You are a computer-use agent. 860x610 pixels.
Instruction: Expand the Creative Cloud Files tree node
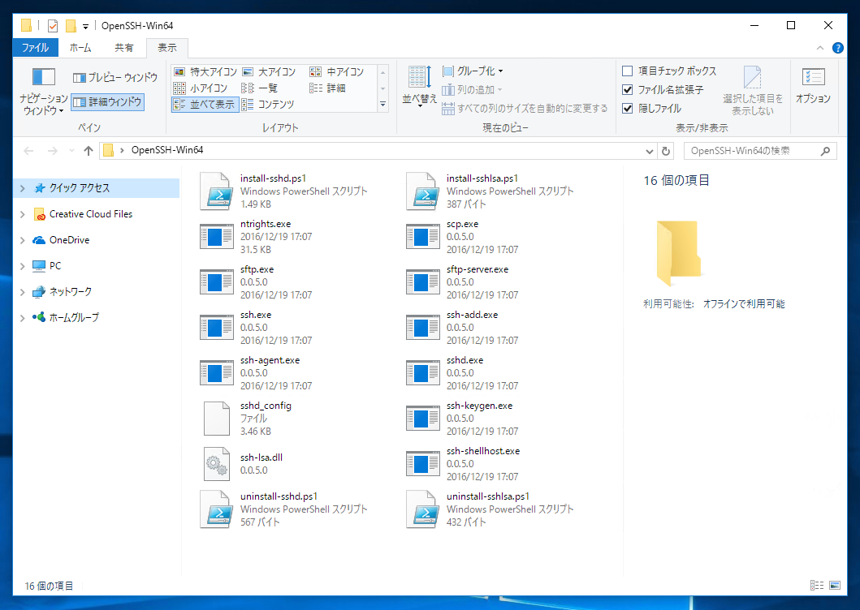[22, 214]
